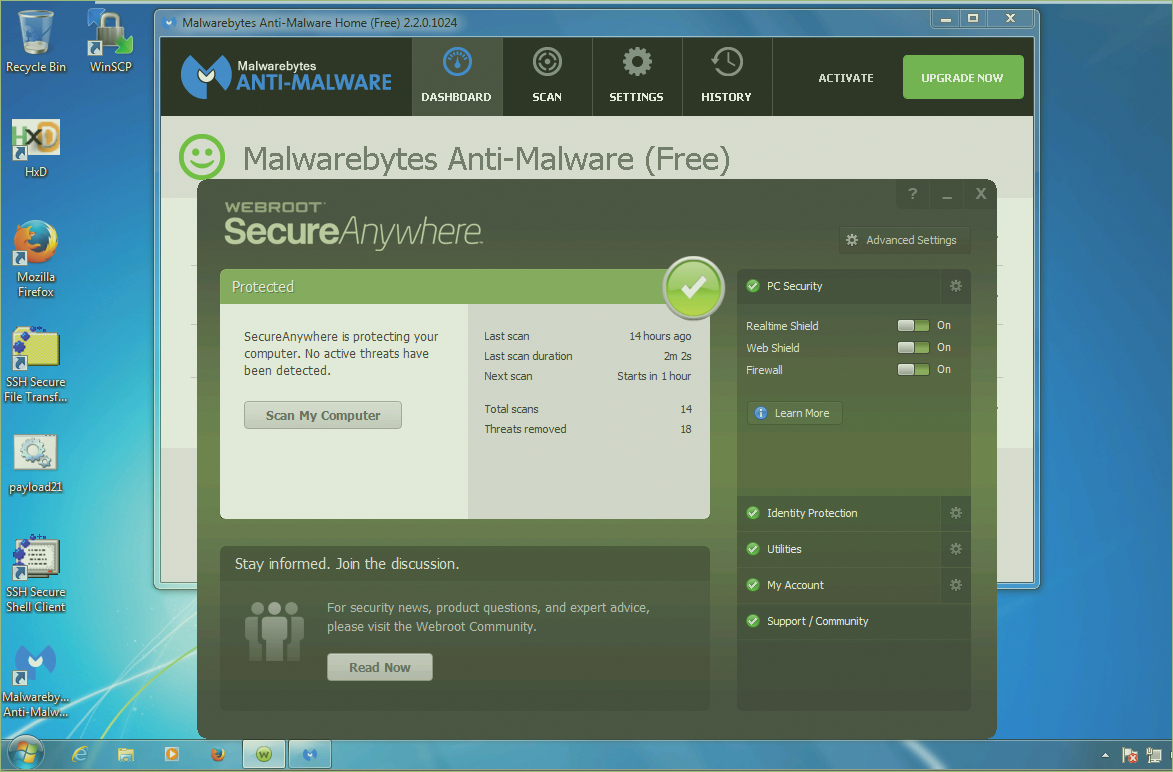1173x772 pixels.
Task: Select the Scan icon in Malwarebytes toolbar
Action: (547, 75)
